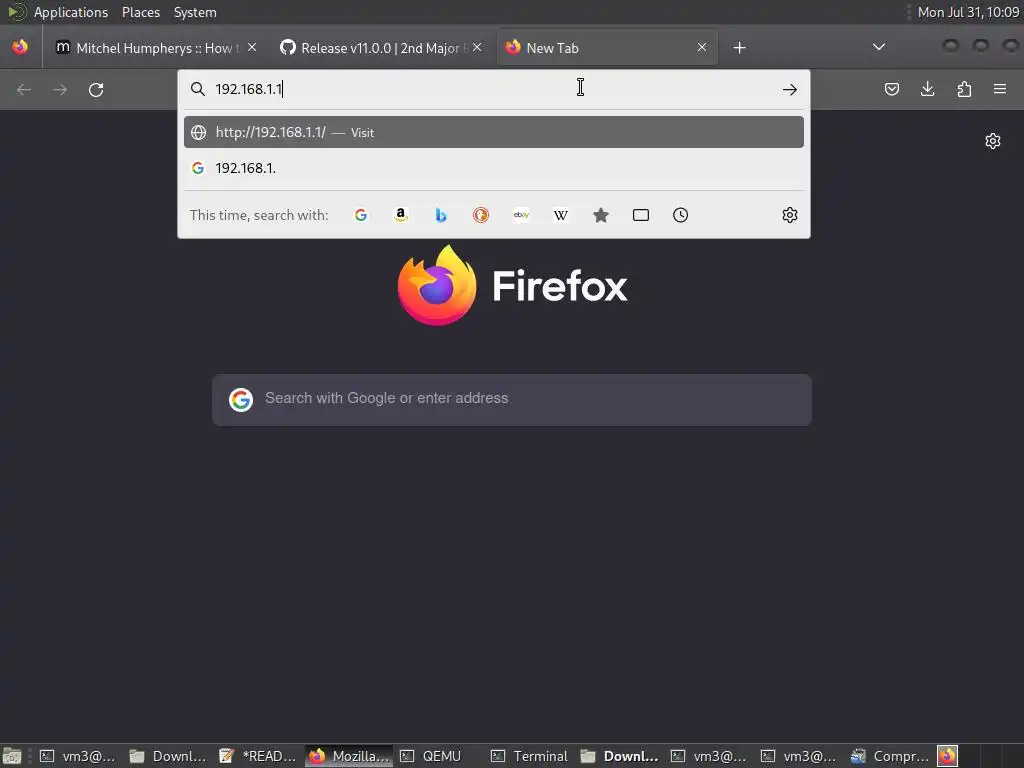Switch to Terminal window in taskbar

[529, 756]
